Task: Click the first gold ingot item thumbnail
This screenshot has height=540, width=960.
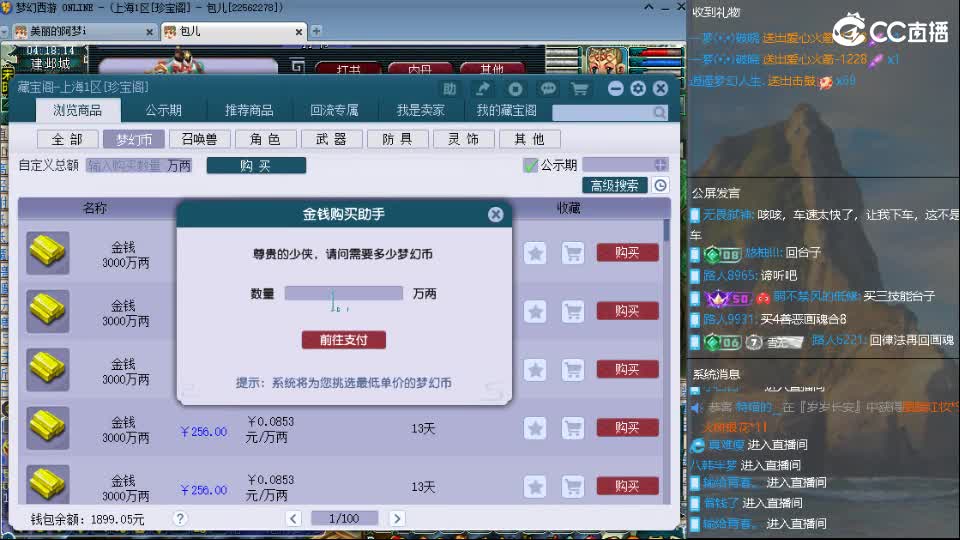Action: pos(48,253)
